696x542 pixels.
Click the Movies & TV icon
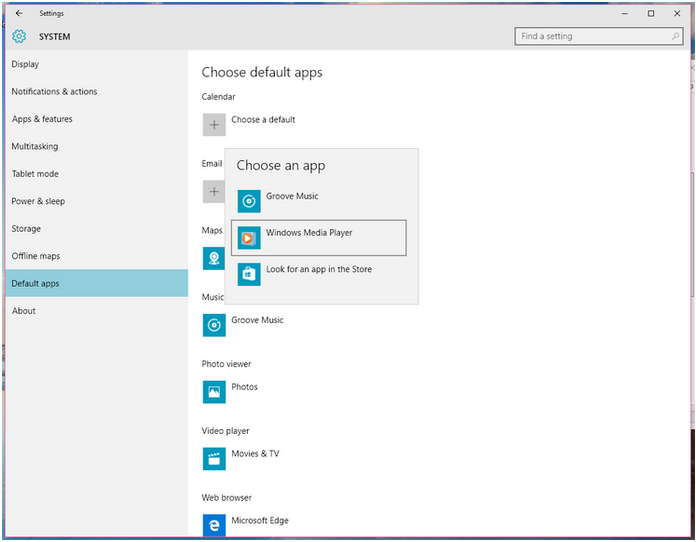(x=214, y=459)
